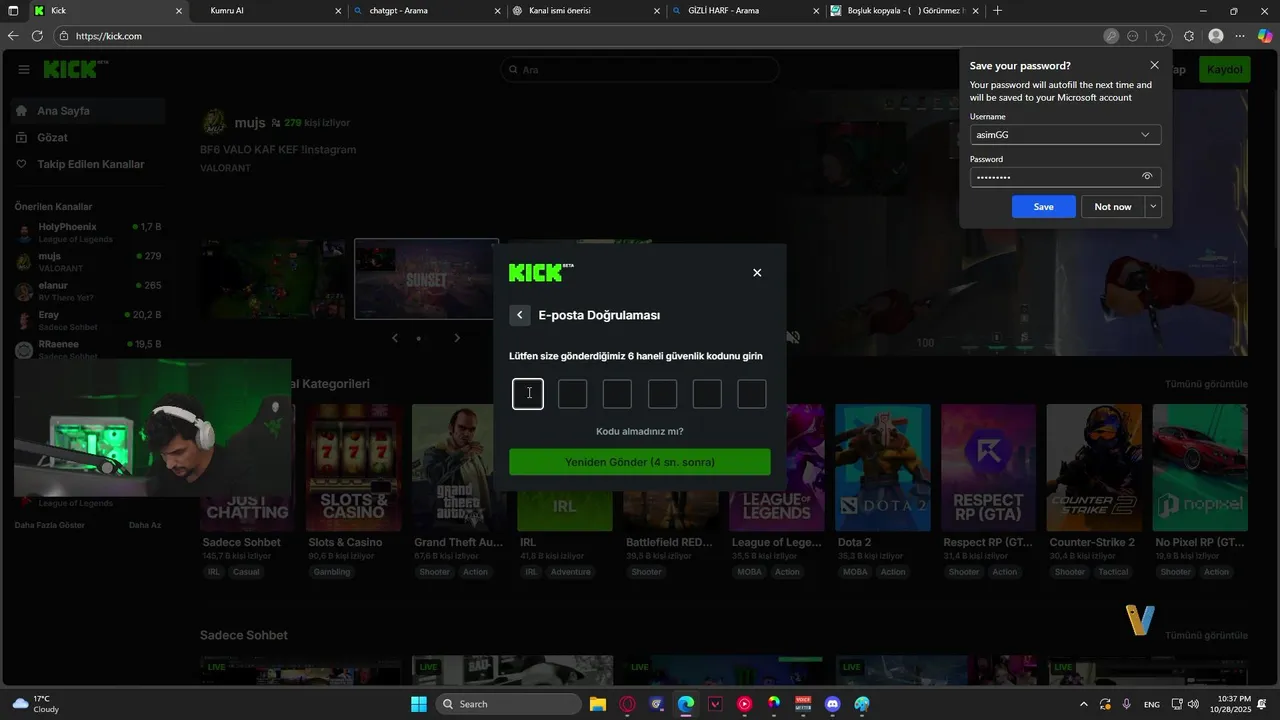1280x720 pixels.
Task: Open the Counter-Strike 2 category card
Action: pos(1094,467)
